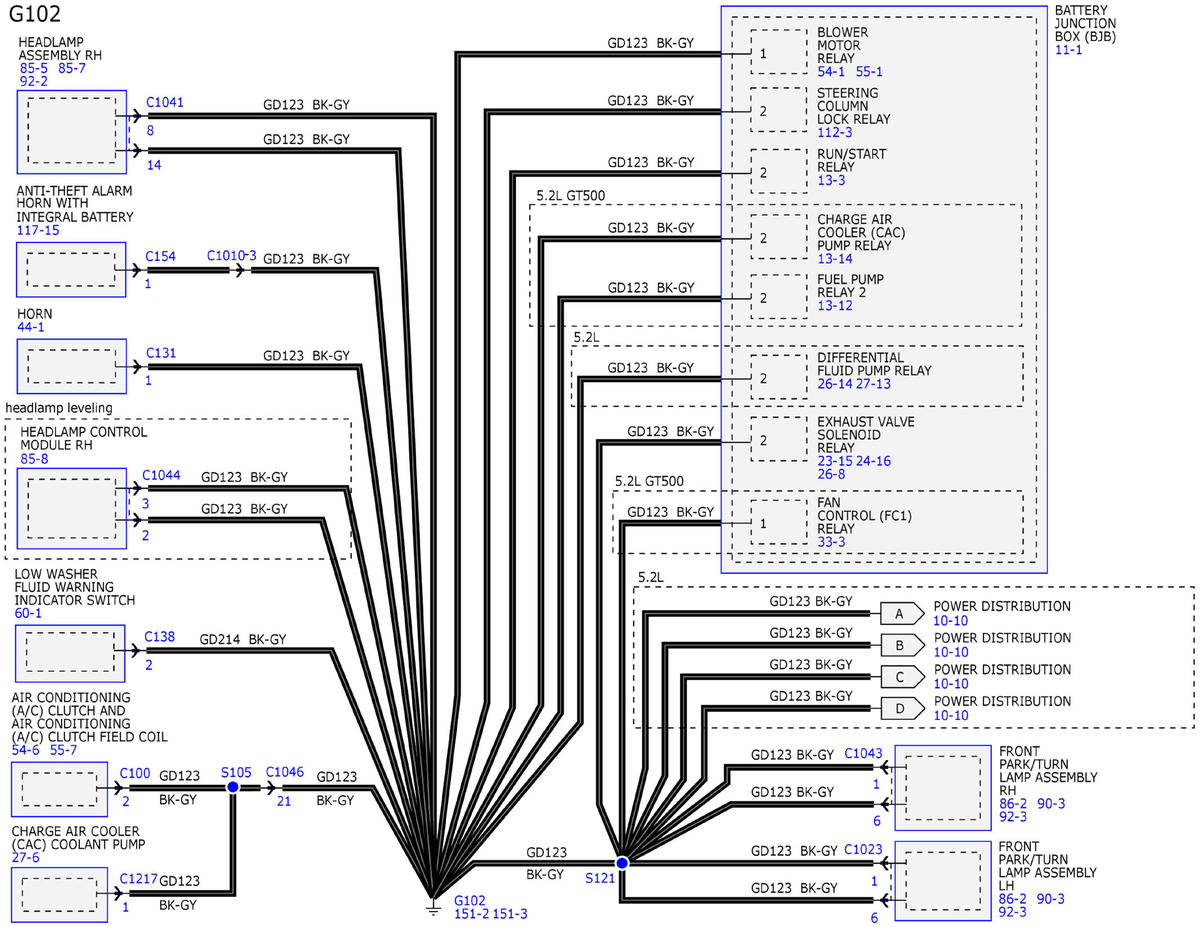Open the C138 washer fluid switch connector
Viewport: 1200px width, 927px height.
pyautogui.click(x=160, y=635)
